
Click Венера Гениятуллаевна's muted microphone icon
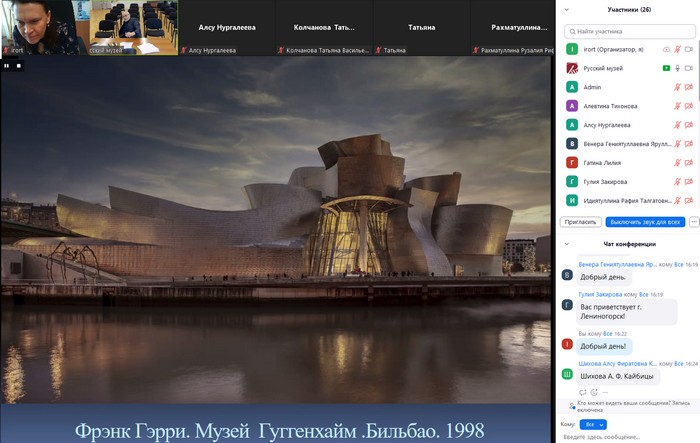[x=677, y=144]
